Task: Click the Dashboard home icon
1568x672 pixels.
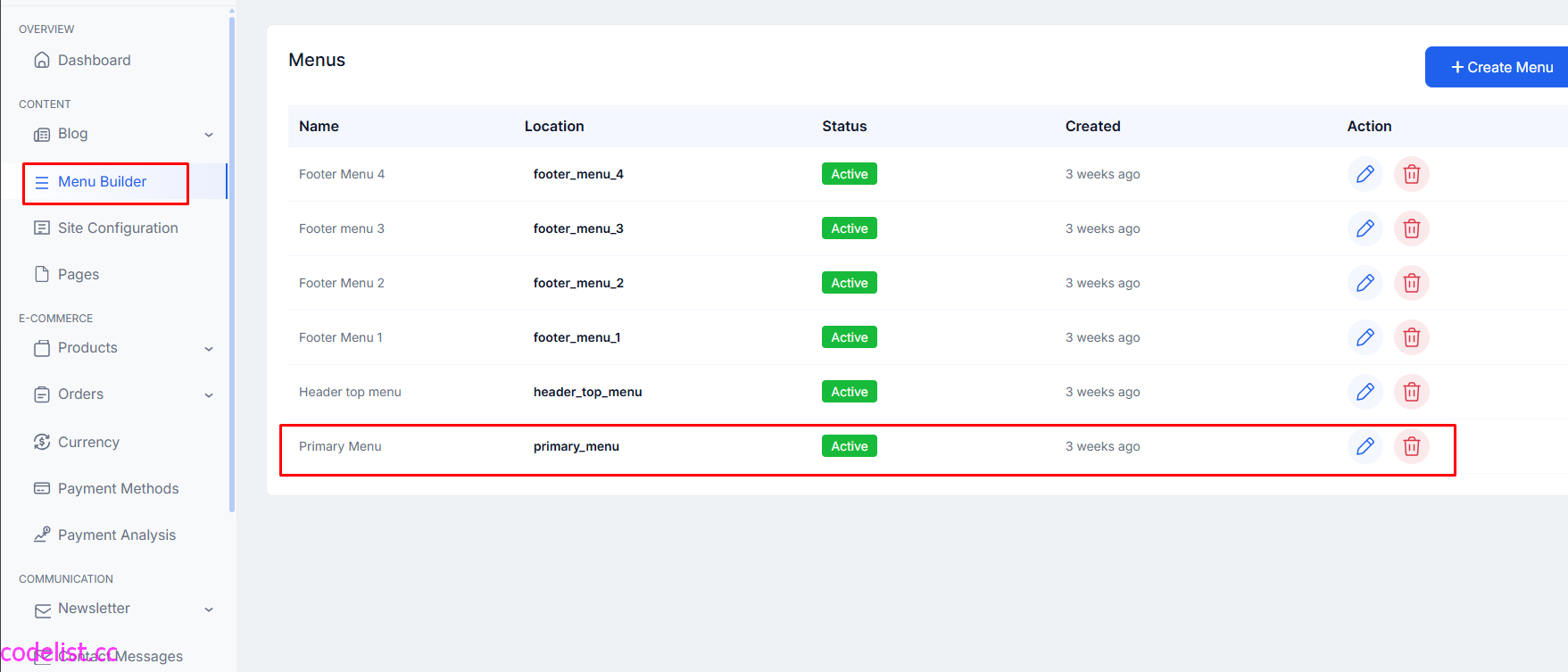Action: tap(42, 60)
